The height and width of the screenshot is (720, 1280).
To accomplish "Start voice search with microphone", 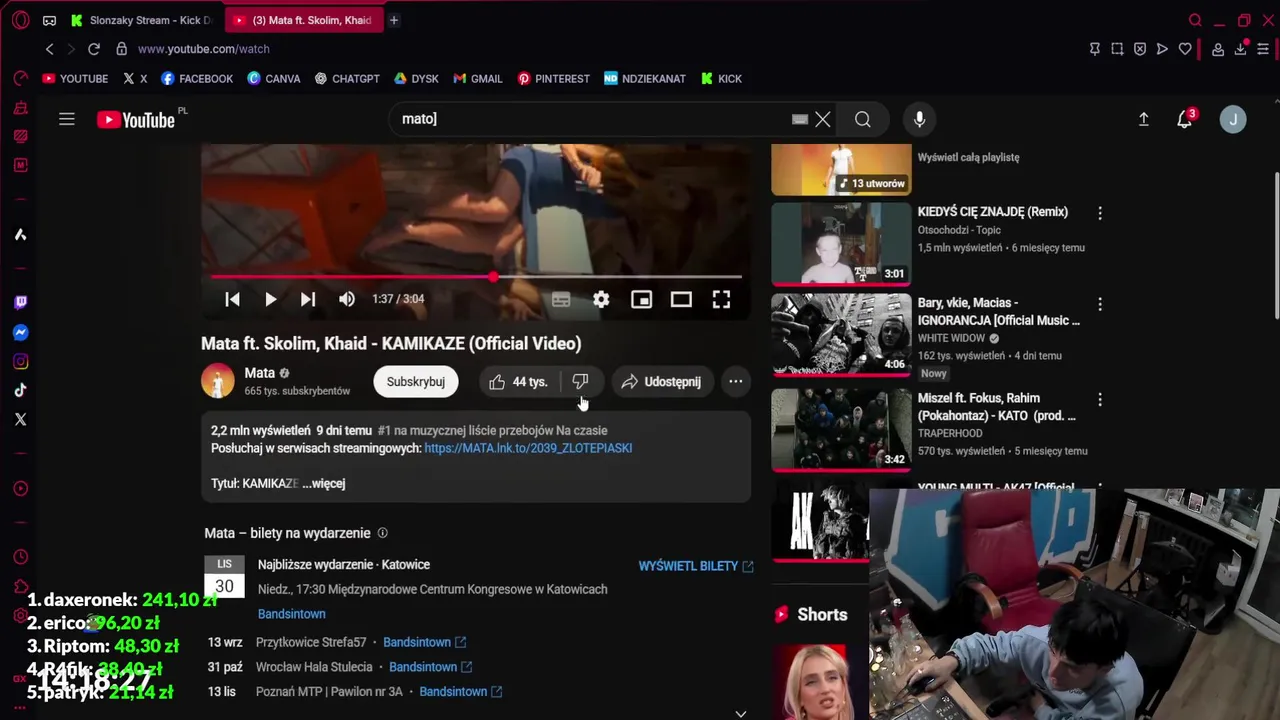I will click(x=919, y=119).
